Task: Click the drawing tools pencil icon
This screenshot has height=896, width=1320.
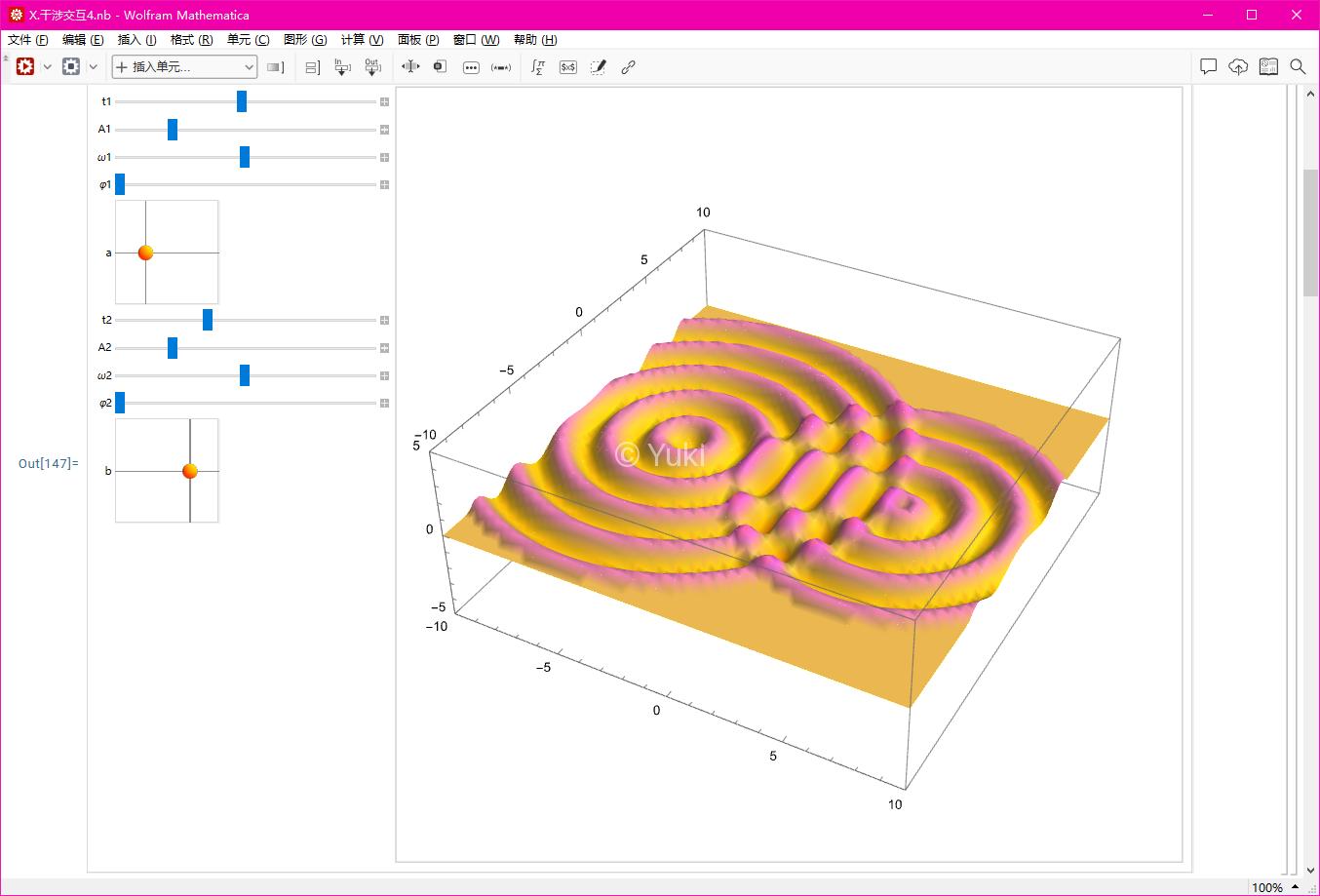Action: 599,67
